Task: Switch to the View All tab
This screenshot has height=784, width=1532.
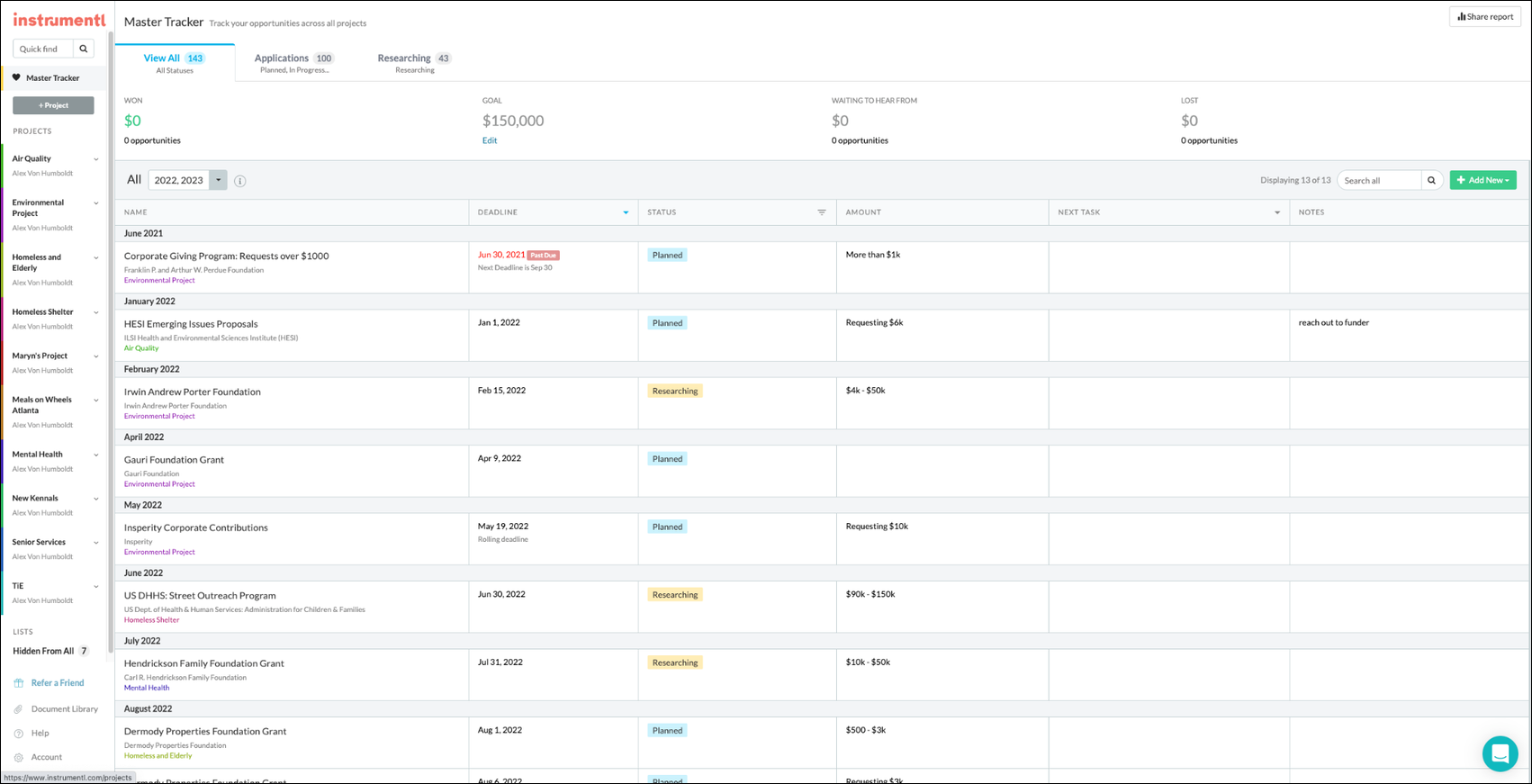Action: tap(175, 63)
